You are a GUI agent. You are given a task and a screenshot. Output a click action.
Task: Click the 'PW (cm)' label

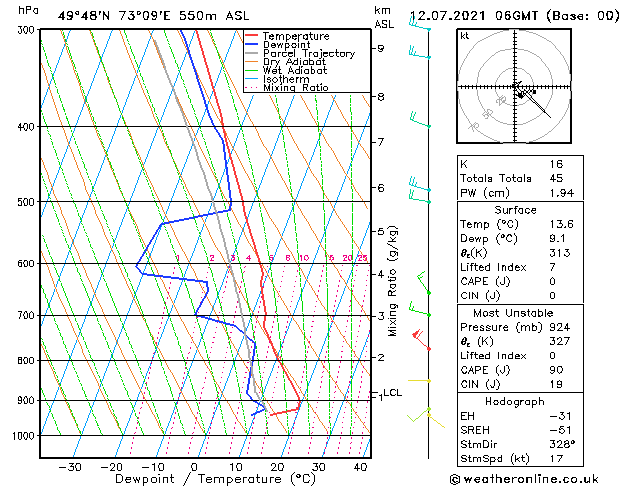coord(485,193)
